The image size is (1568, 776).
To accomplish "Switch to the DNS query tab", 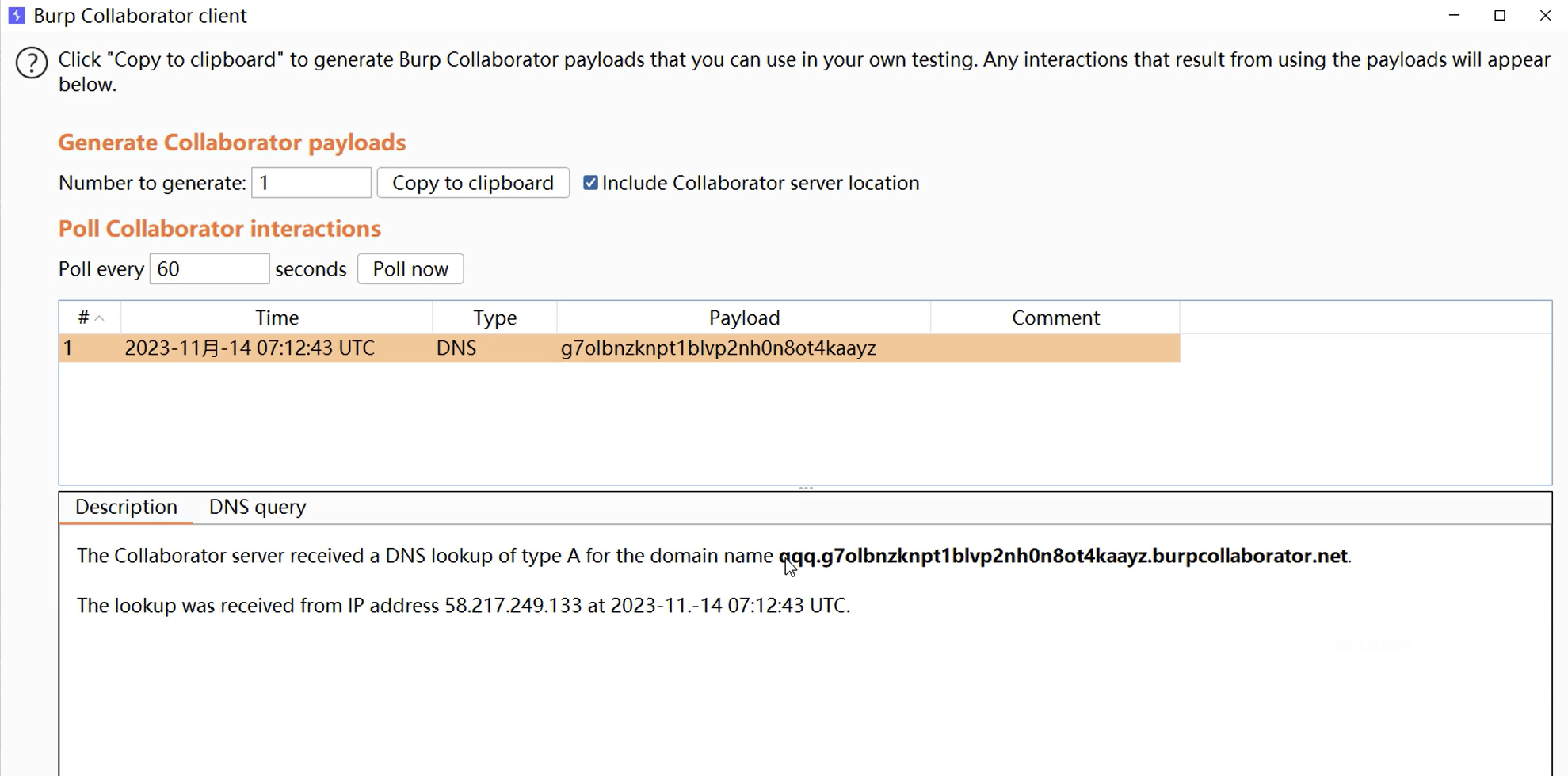I will [258, 507].
